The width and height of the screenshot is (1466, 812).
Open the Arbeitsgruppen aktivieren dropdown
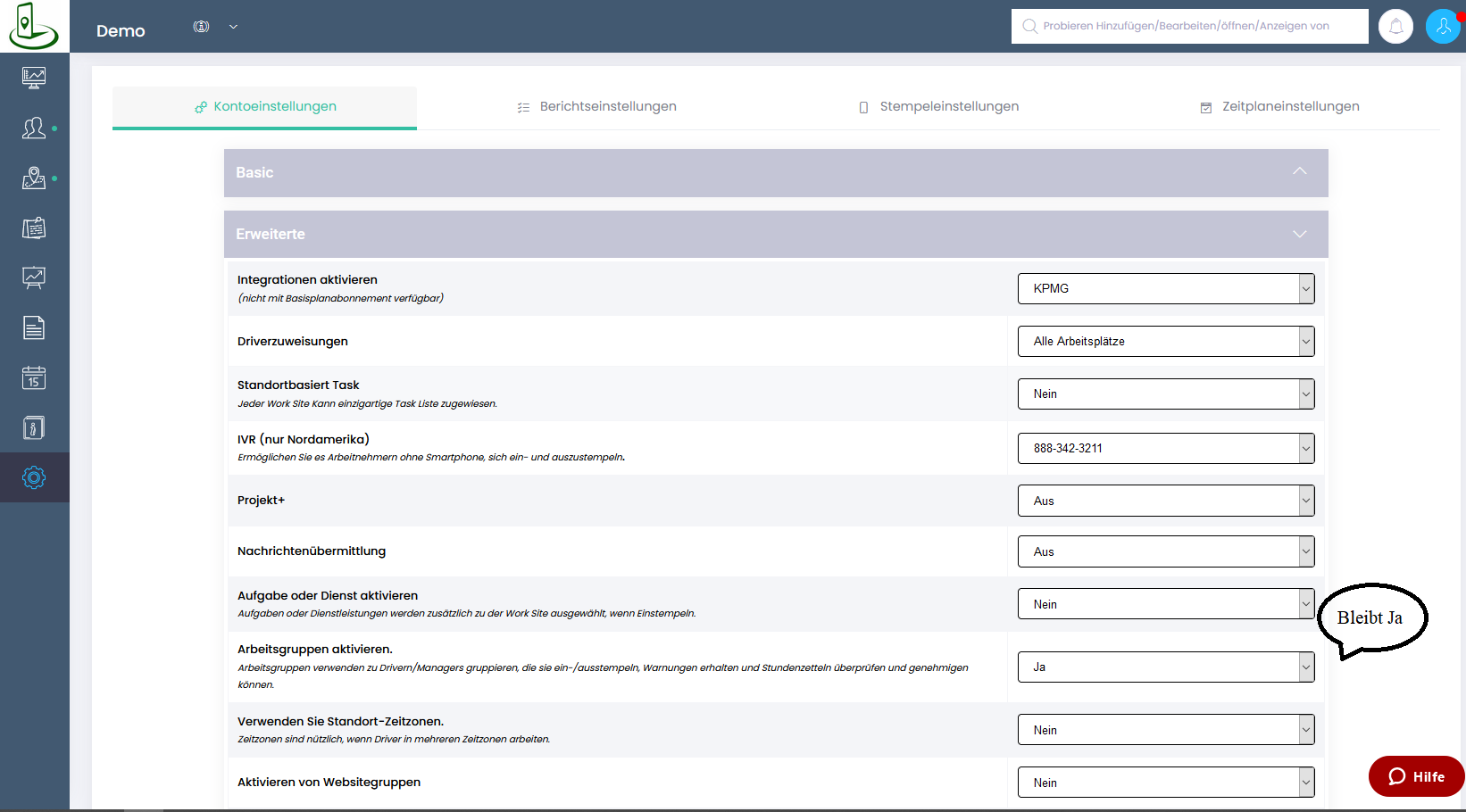click(x=1166, y=667)
